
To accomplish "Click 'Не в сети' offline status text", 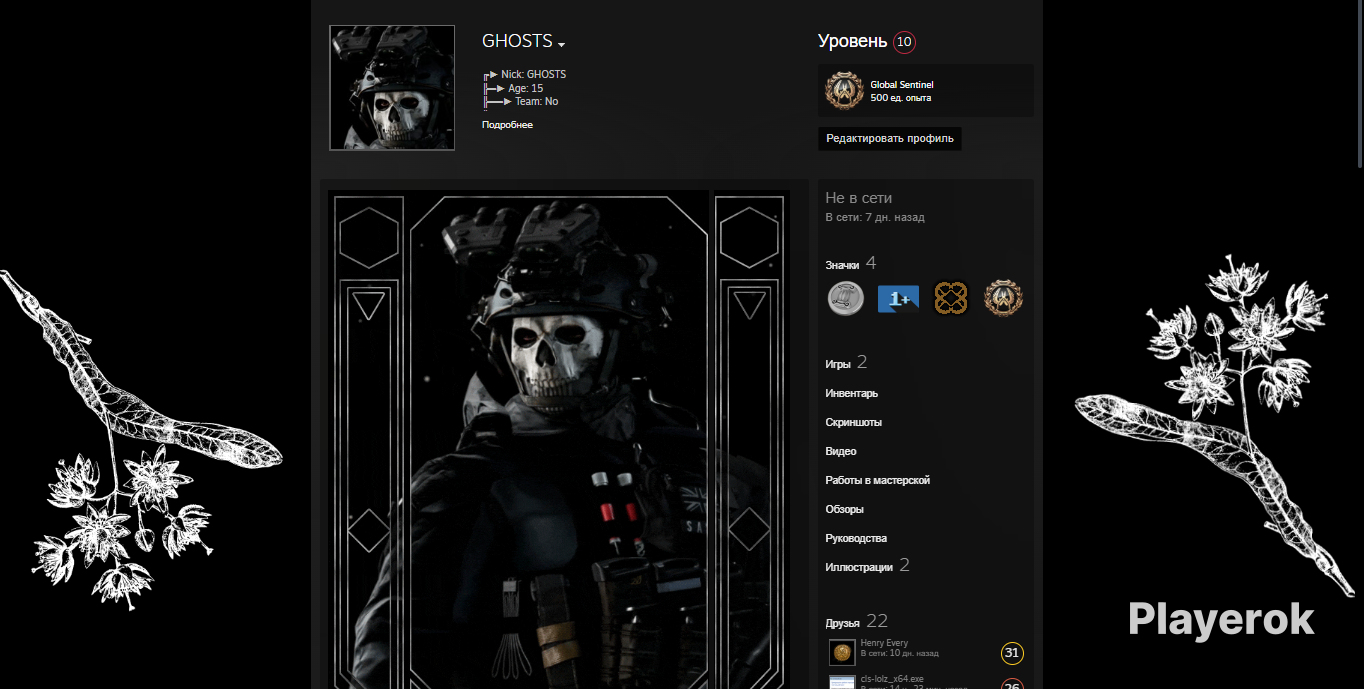I will click(x=858, y=198).
